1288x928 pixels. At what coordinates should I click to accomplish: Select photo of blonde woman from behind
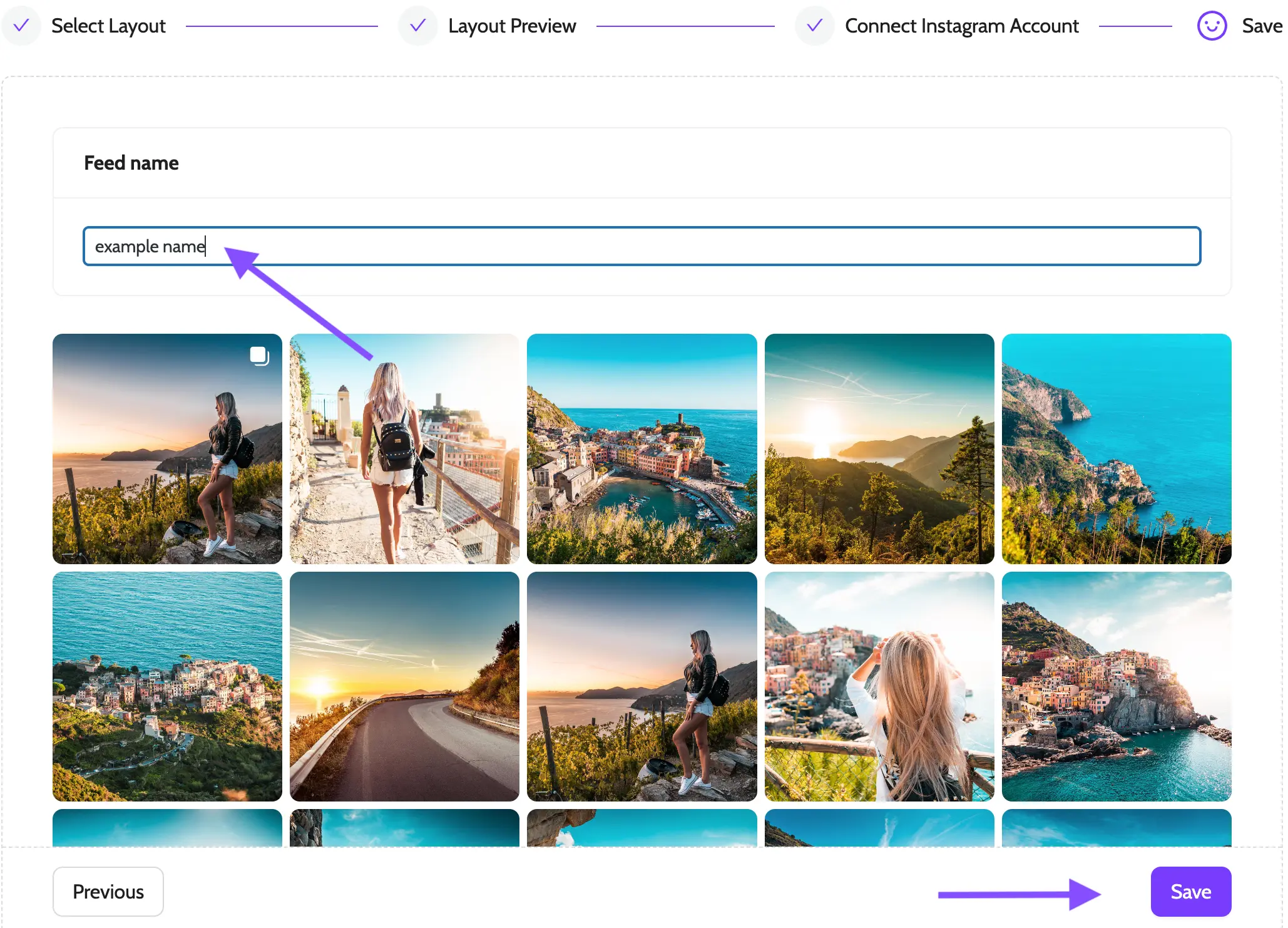879,686
